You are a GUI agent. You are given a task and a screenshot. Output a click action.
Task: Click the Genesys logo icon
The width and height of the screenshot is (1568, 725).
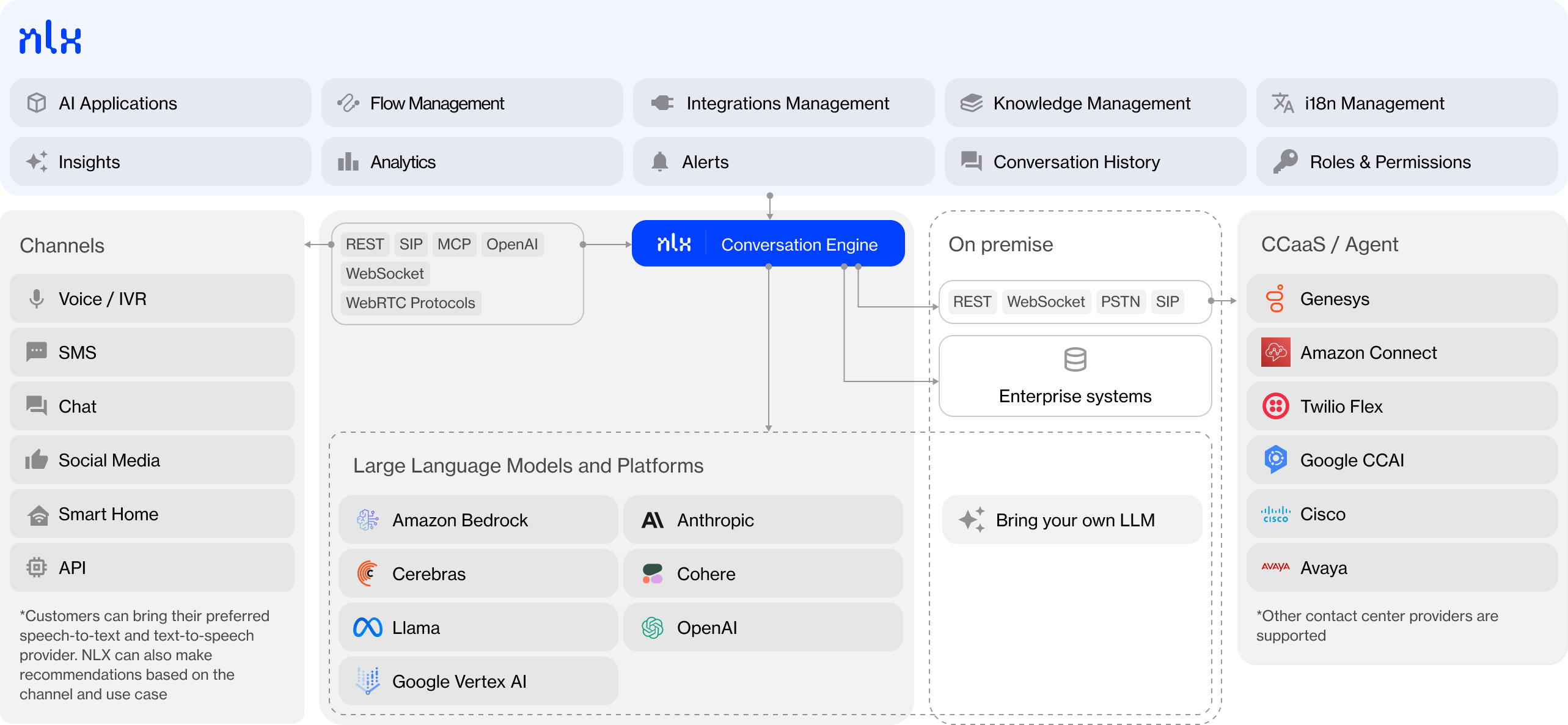1275,299
